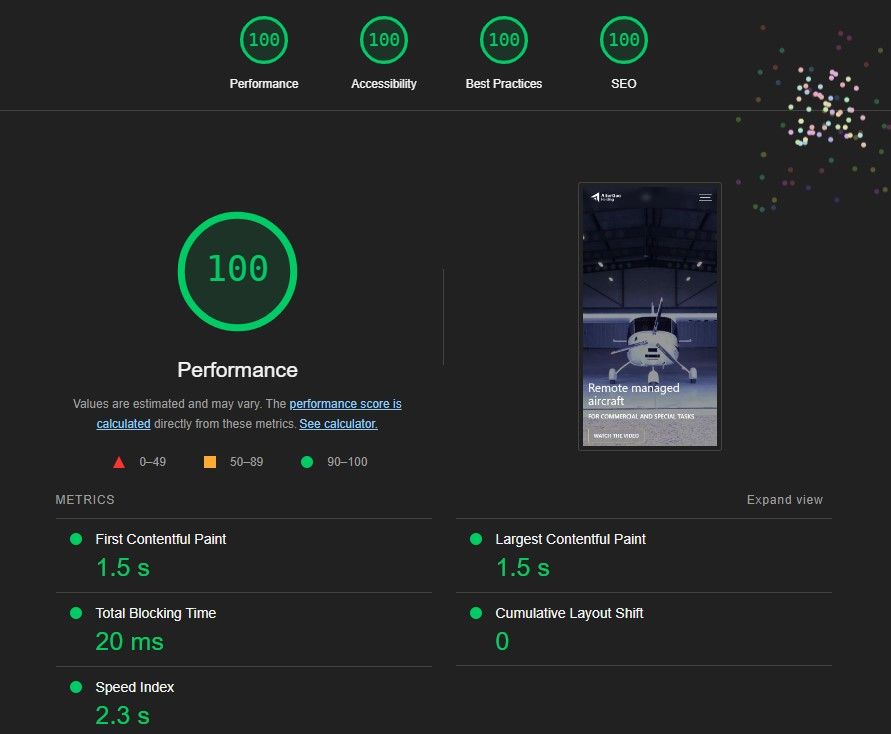The width and height of the screenshot is (891, 734).
Task: Expand the First Contentful Paint metric
Action: click(160, 539)
